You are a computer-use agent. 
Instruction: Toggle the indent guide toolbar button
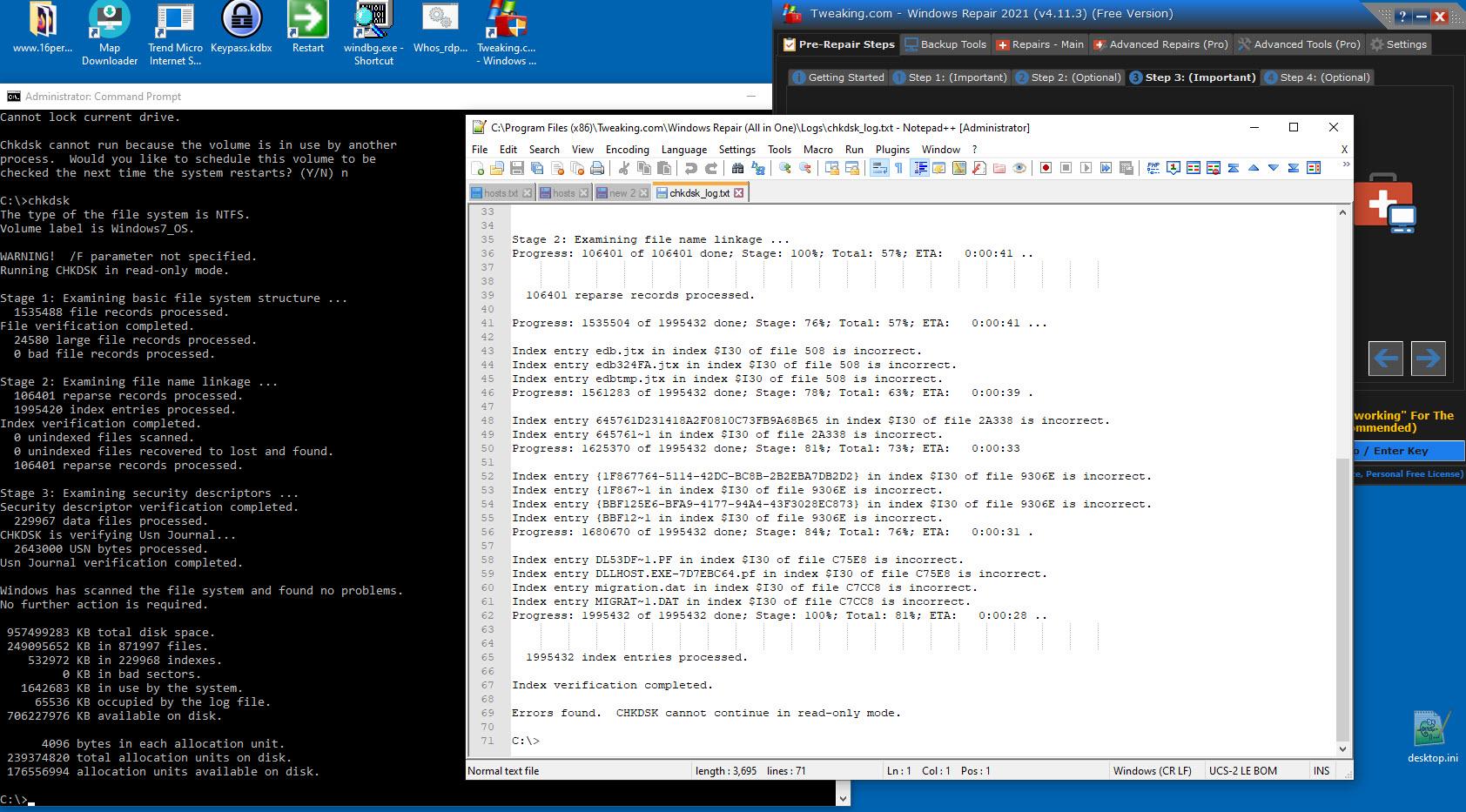[x=919, y=168]
